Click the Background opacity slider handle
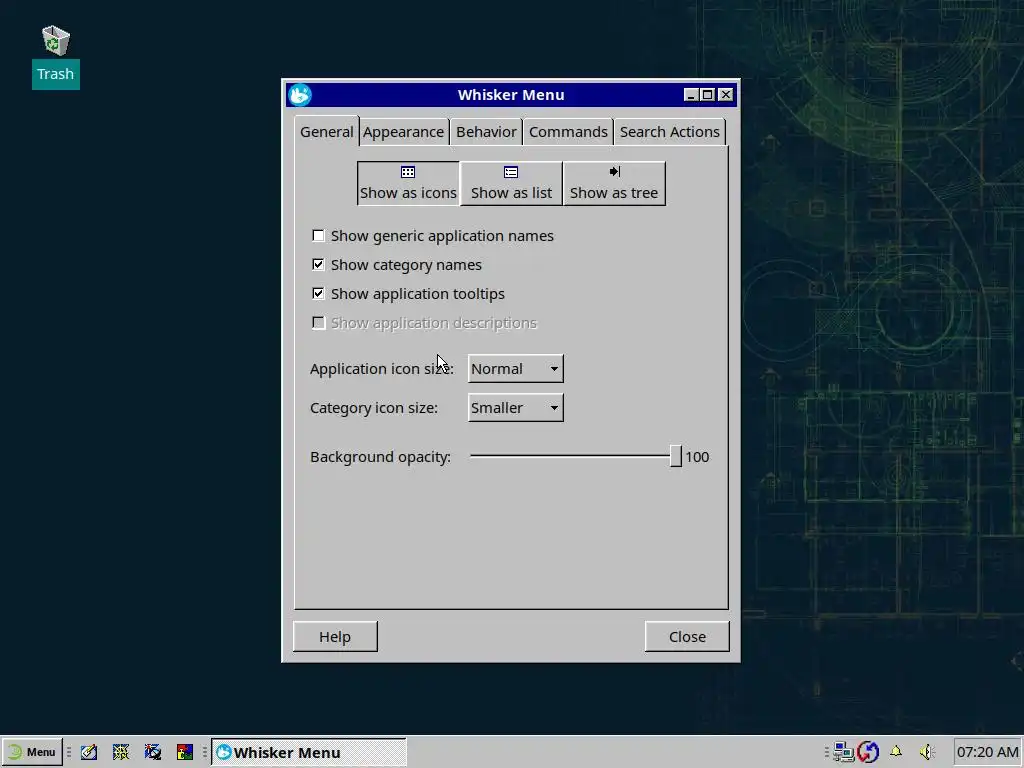The width and height of the screenshot is (1024, 768). coord(676,456)
